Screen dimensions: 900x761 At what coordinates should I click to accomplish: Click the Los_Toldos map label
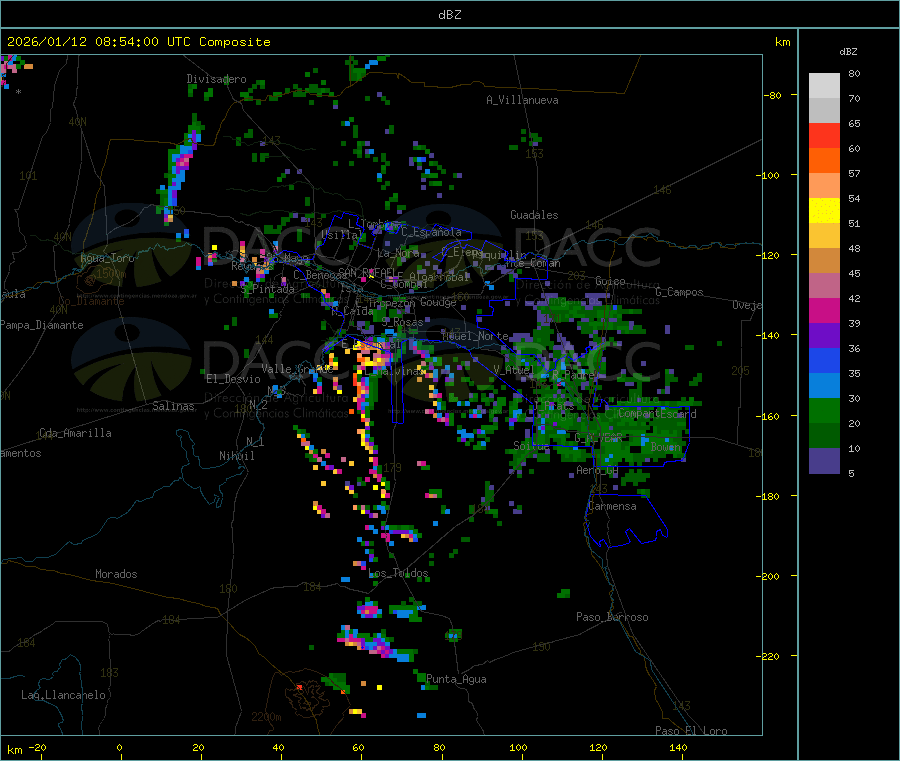point(398,573)
